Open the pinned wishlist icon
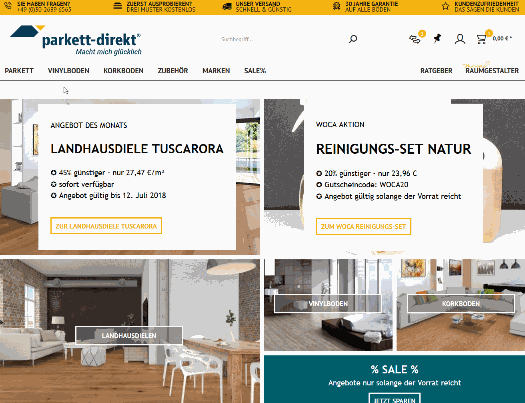525x403 pixels. 437,39
